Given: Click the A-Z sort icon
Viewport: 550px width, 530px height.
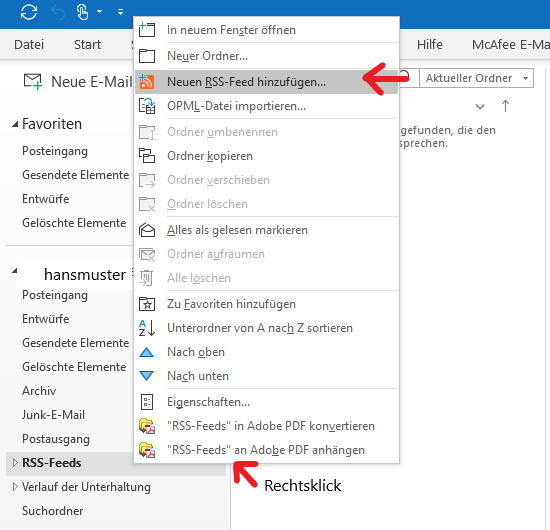Looking at the screenshot, I should (147, 328).
